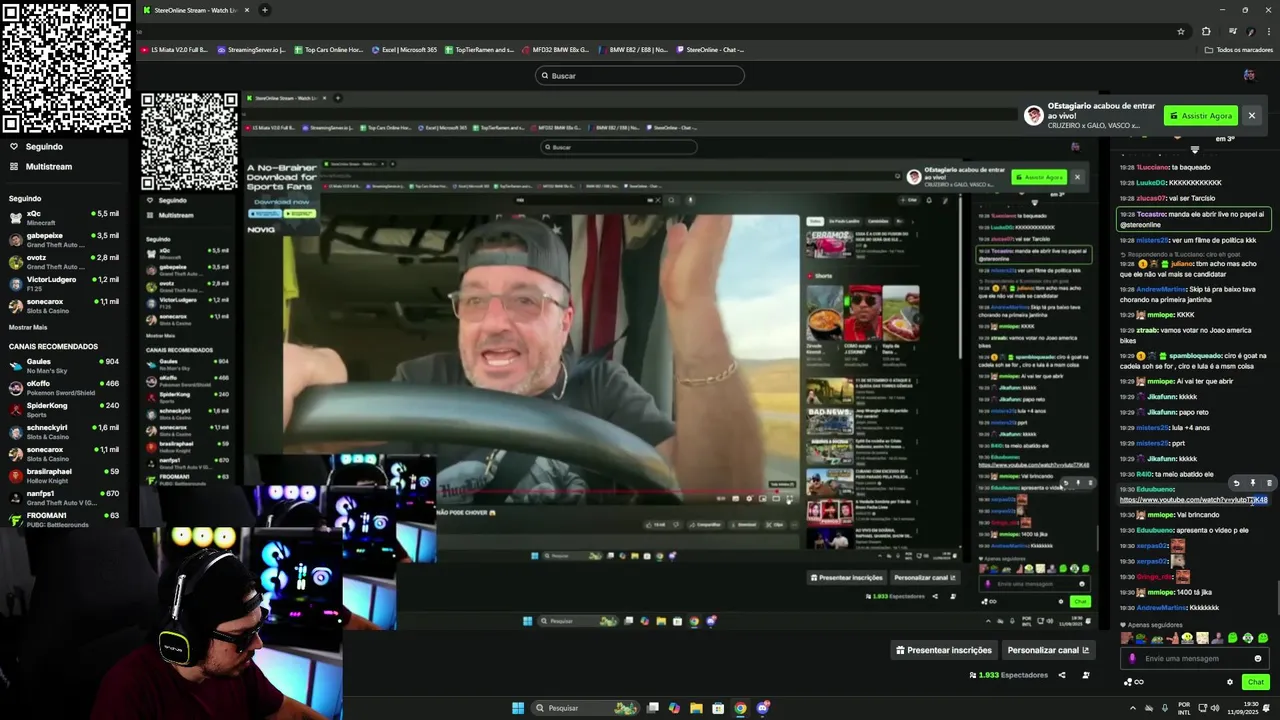Open the TopTierRamen bookmark
The width and height of the screenshot is (1280, 720).
(x=480, y=49)
